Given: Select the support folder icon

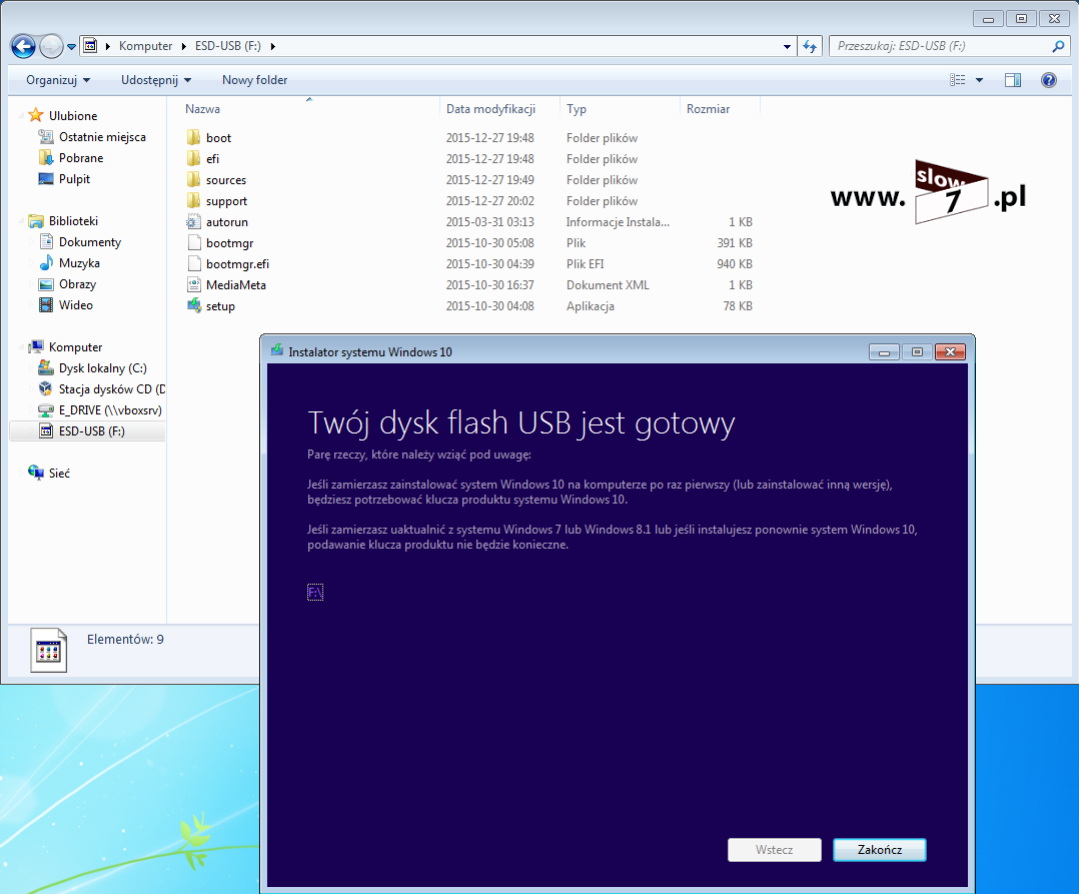Looking at the screenshot, I should click(193, 201).
